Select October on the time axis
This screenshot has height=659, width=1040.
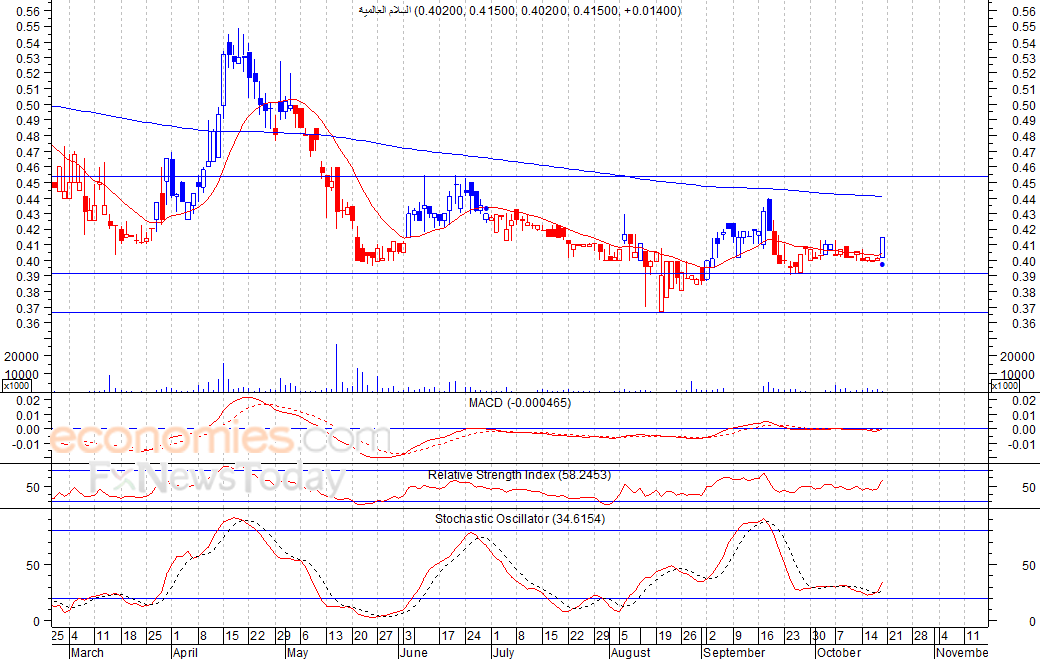click(x=836, y=652)
